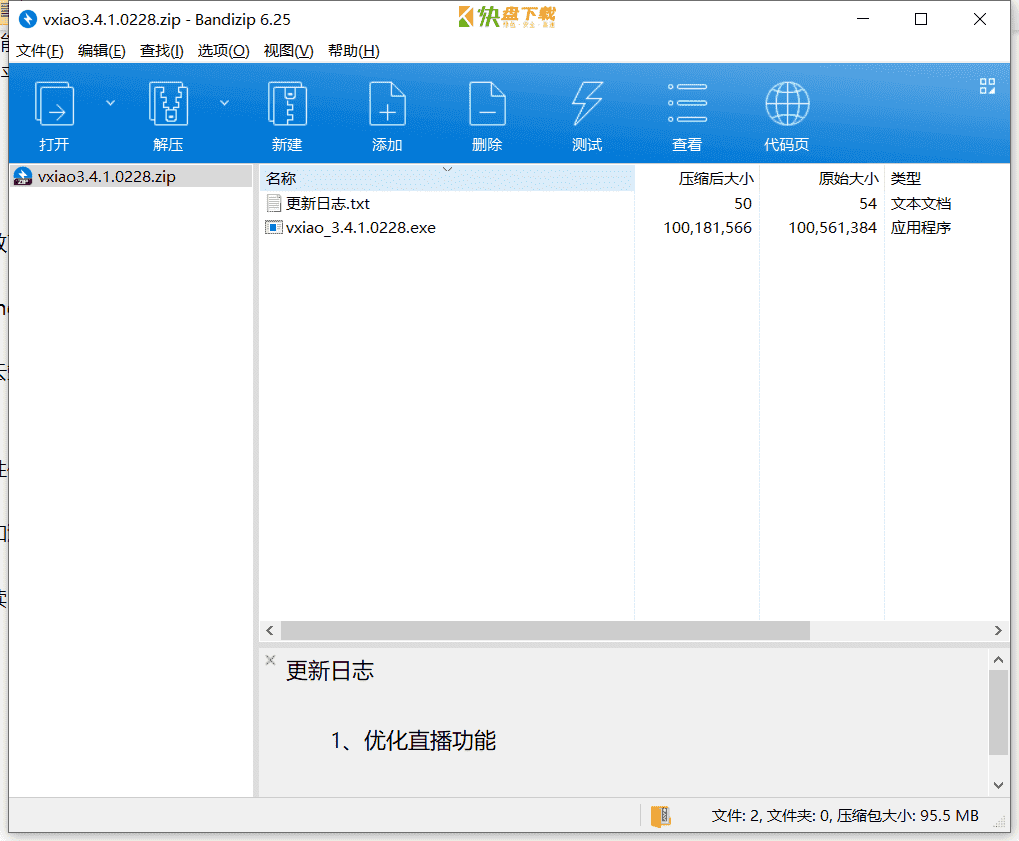The image size is (1019, 841).
Task: Click the Bandizip title bar app icon
Action: coord(27,19)
